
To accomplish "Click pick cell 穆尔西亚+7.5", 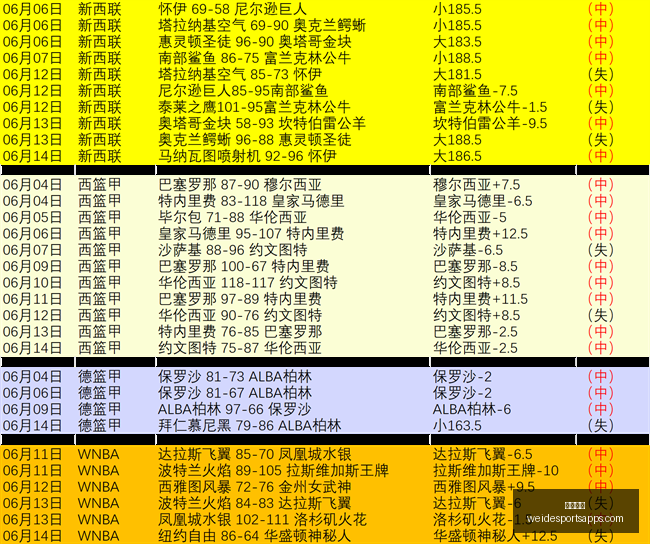I will click(476, 185).
